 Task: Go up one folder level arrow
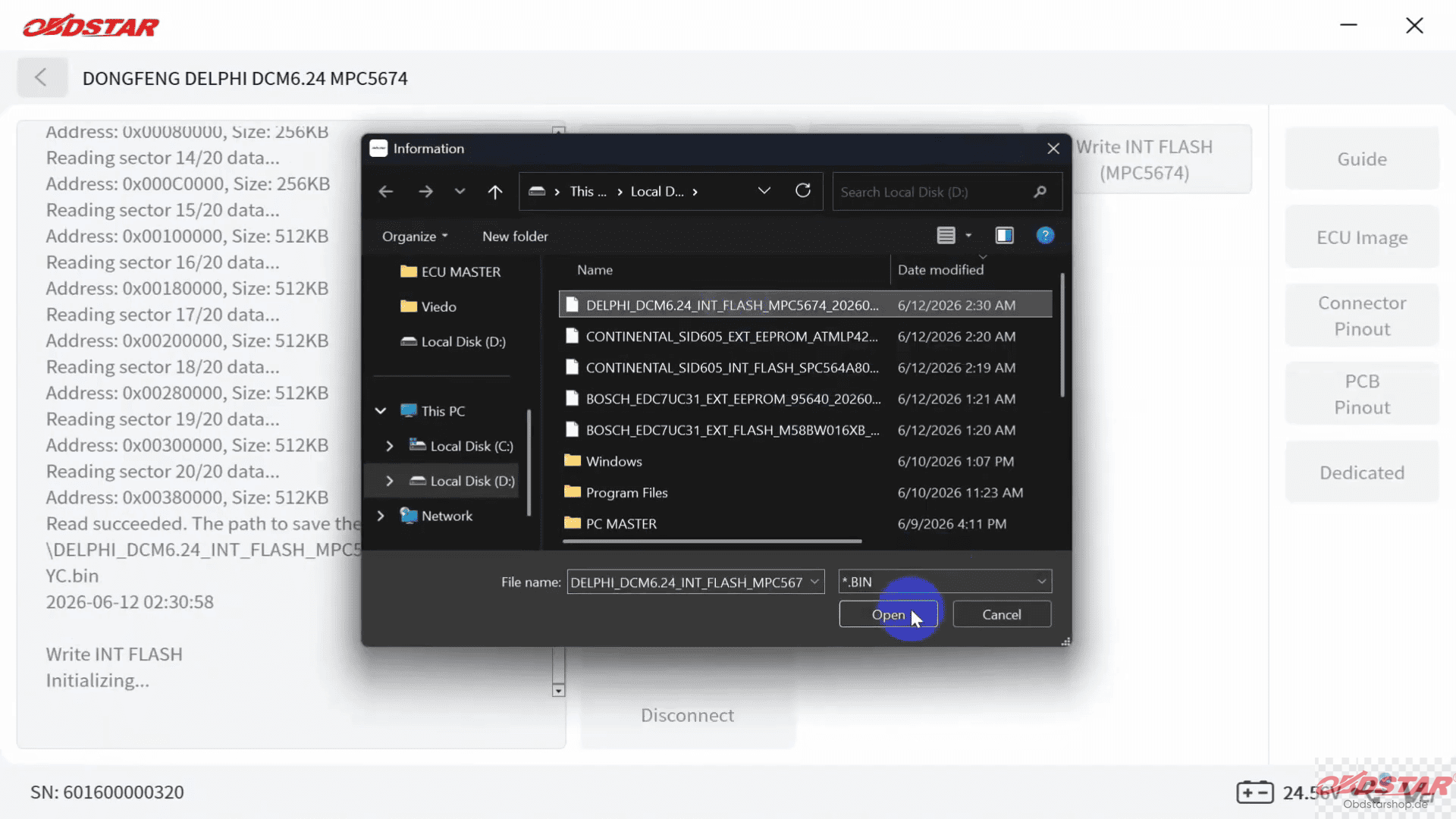click(x=495, y=192)
